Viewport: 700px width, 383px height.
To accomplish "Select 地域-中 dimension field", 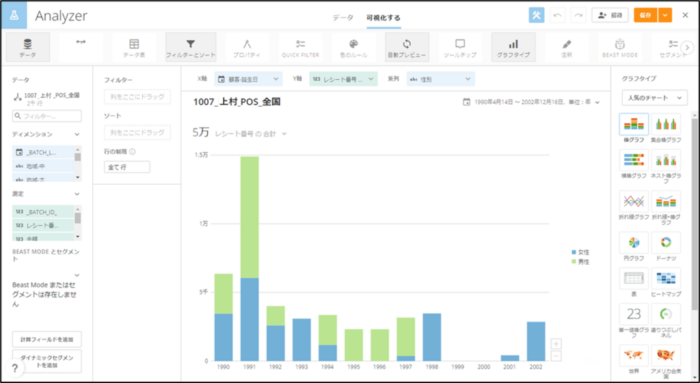I will [43, 166].
